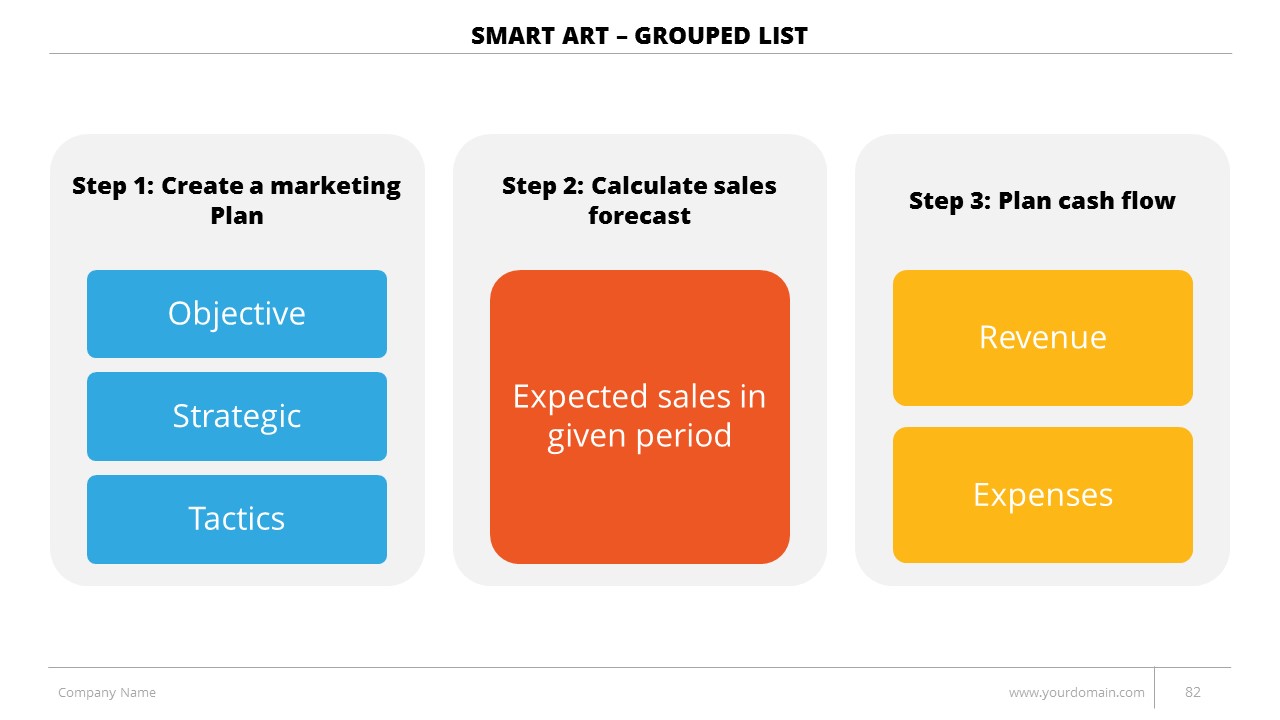Image resolution: width=1280 pixels, height=720 pixels.
Task: Select the 'Step 1: Create a marketing Plan' heading
Action: click(237, 200)
